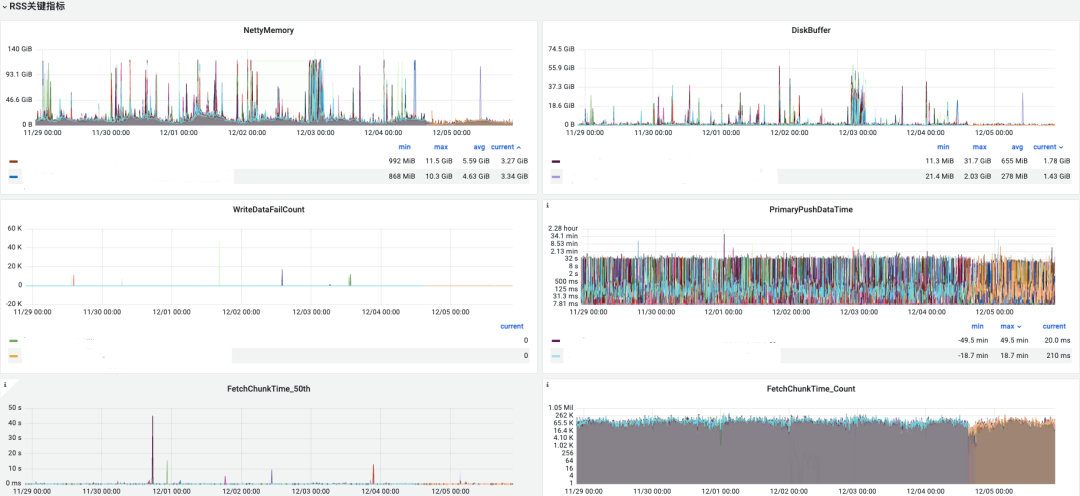
Task: Select the 10.3 GiB max value
Action: point(439,176)
